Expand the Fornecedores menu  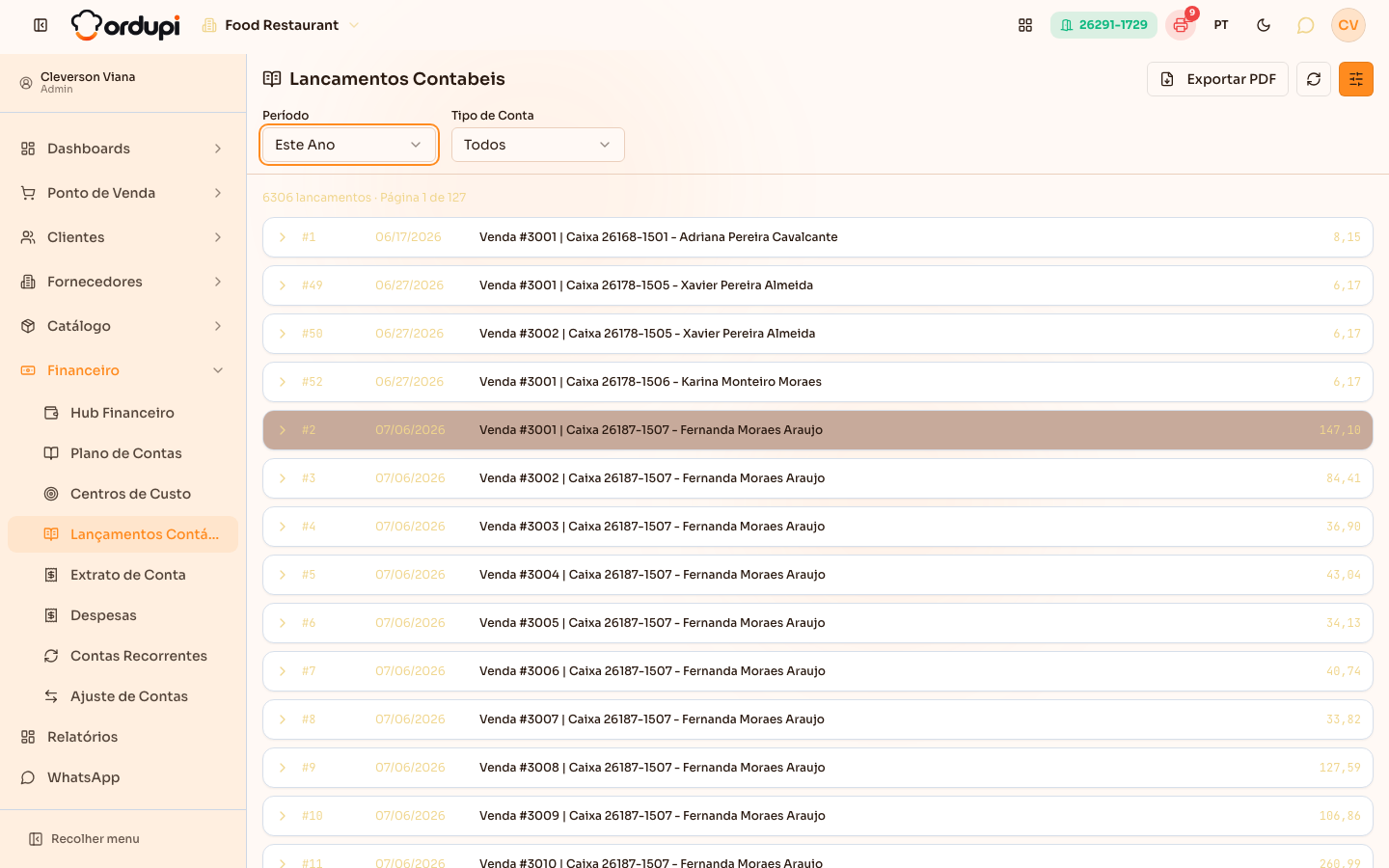(x=123, y=282)
